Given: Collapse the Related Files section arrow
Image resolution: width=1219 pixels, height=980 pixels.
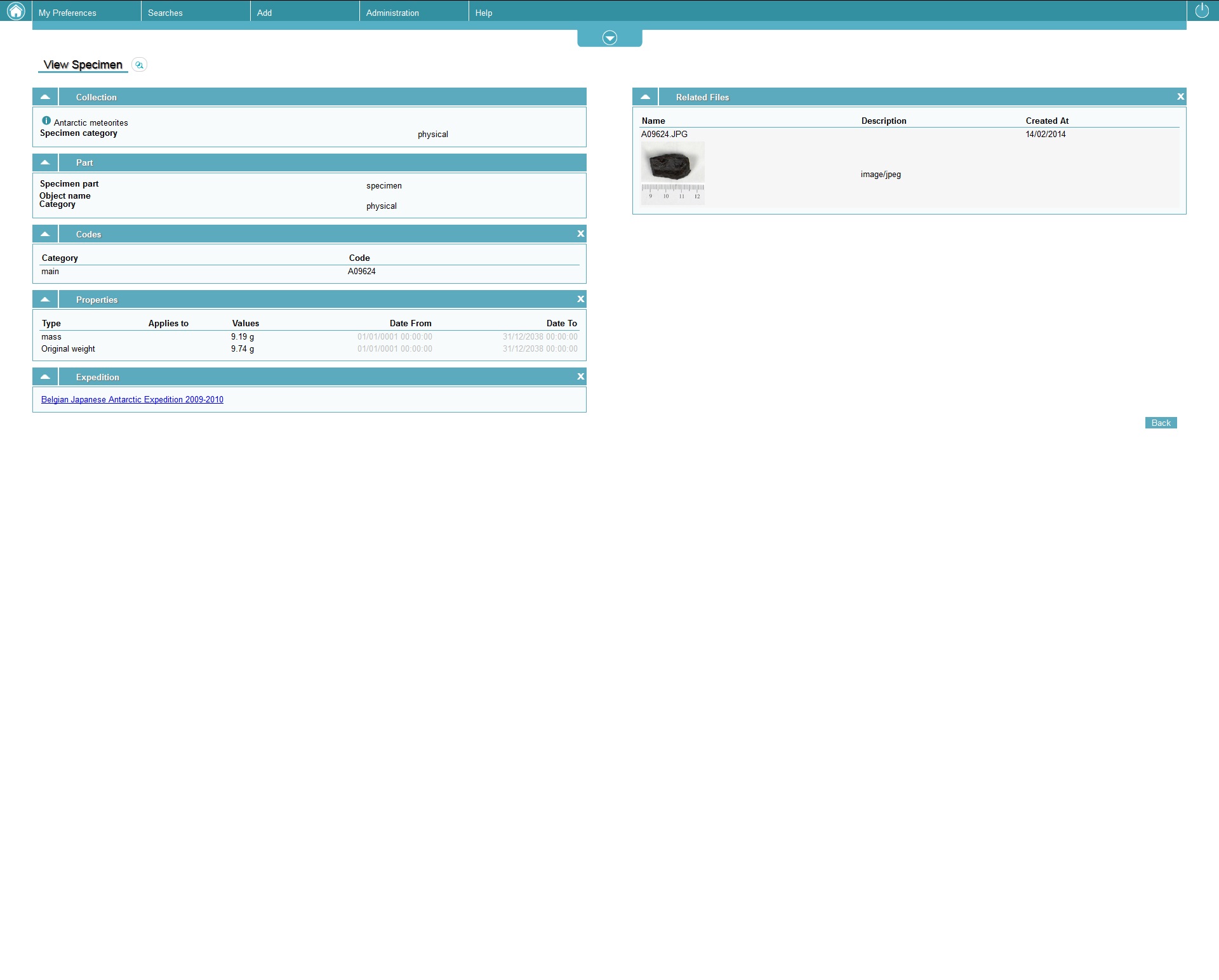Looking at the screenshot, I should (x=645, y=97).
